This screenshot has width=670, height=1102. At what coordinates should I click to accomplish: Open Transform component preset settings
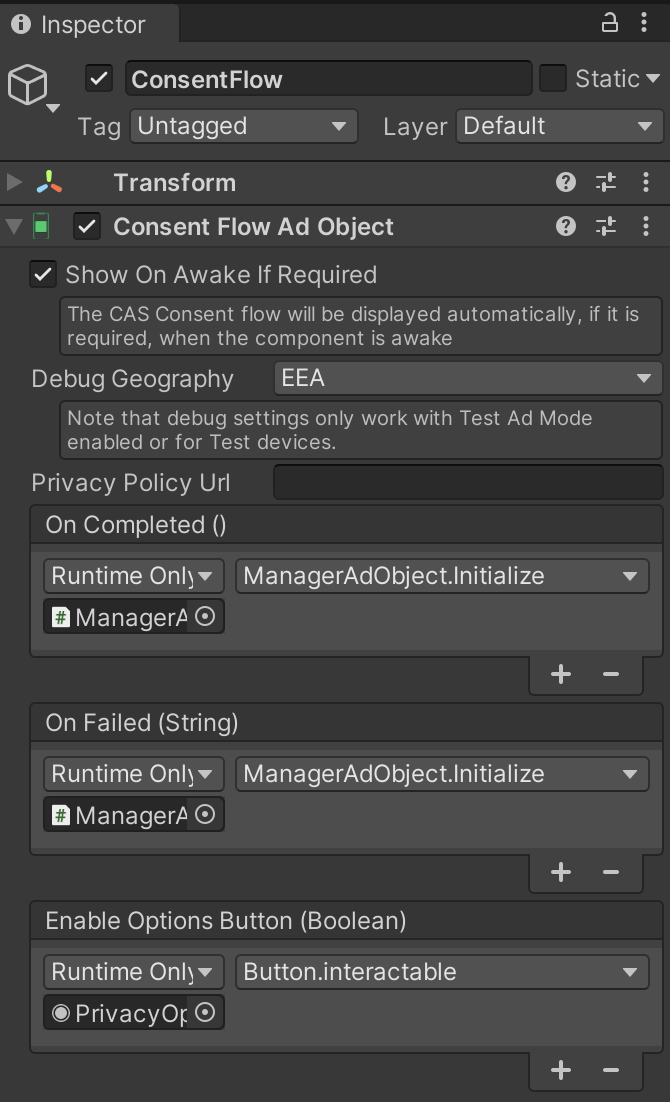(x=606, y=182)
